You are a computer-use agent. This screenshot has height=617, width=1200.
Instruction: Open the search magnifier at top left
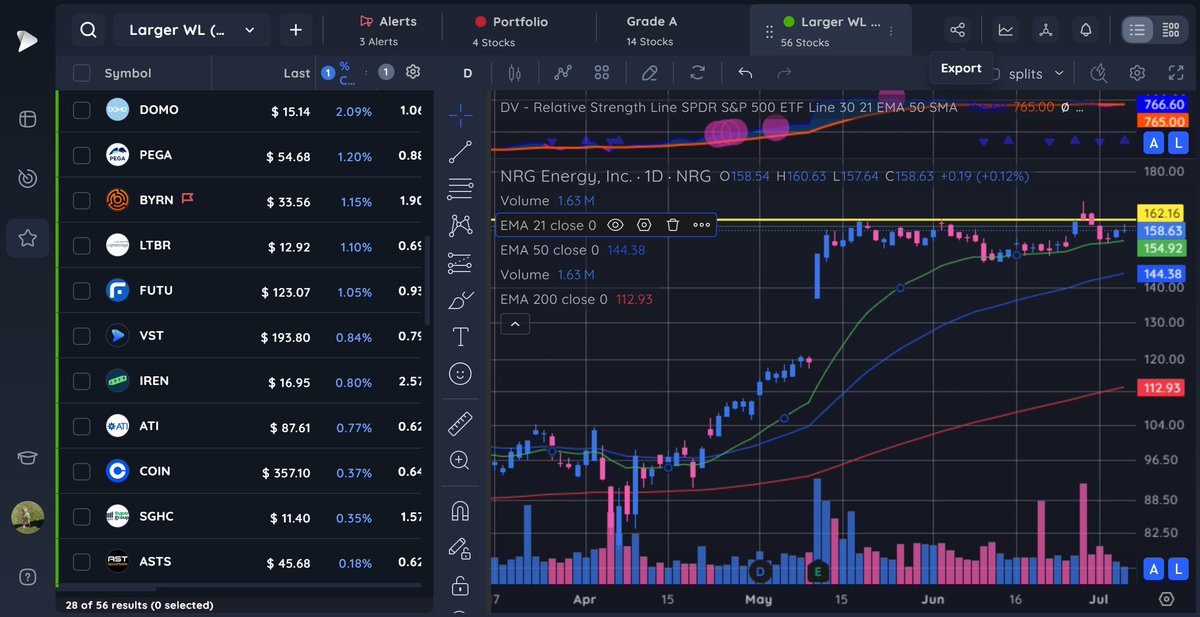pos(89,30)
